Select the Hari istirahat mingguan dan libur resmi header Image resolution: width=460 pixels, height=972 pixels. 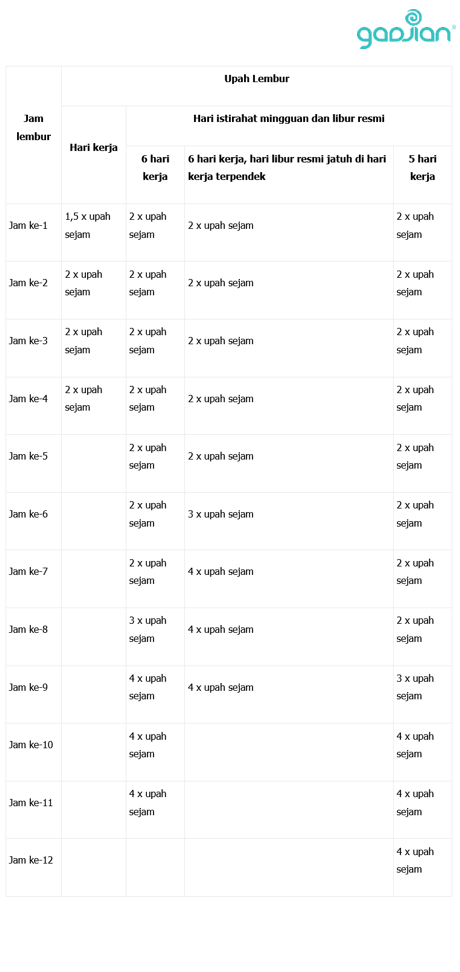coord(289,118)
